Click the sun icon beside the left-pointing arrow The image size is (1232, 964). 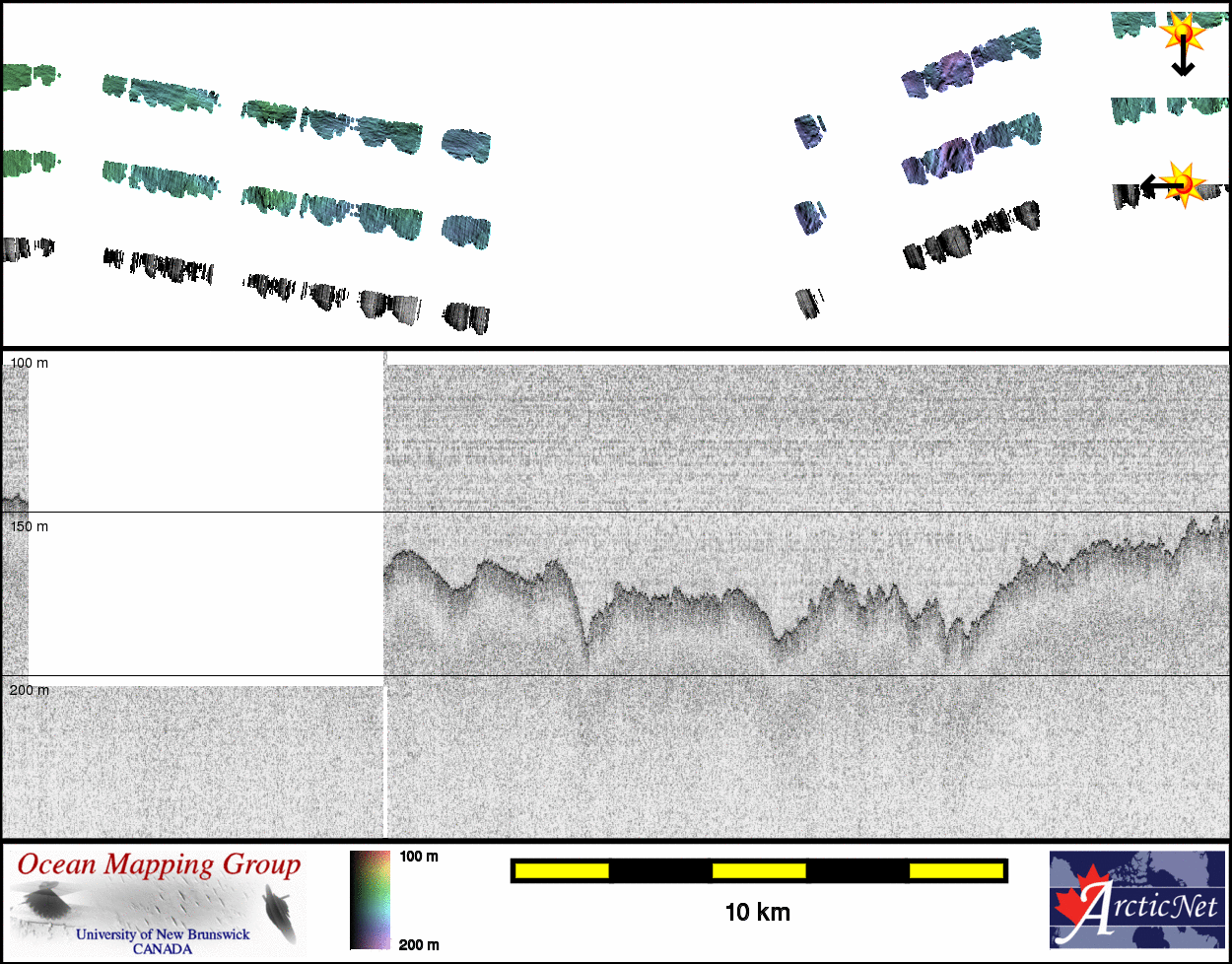pos(1186,183)
